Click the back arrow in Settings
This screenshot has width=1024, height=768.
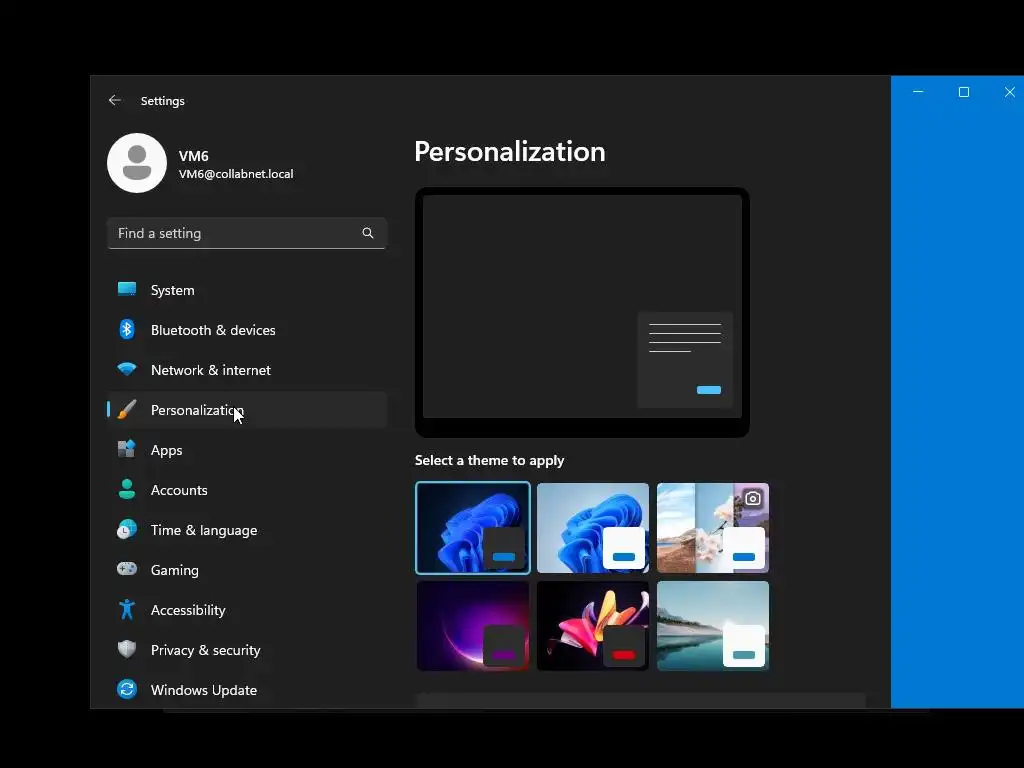pos(114,101)
